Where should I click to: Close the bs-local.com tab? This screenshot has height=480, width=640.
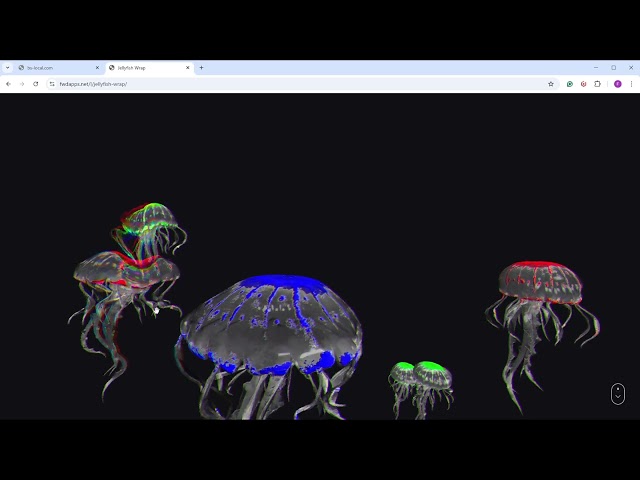coord(97,68)
